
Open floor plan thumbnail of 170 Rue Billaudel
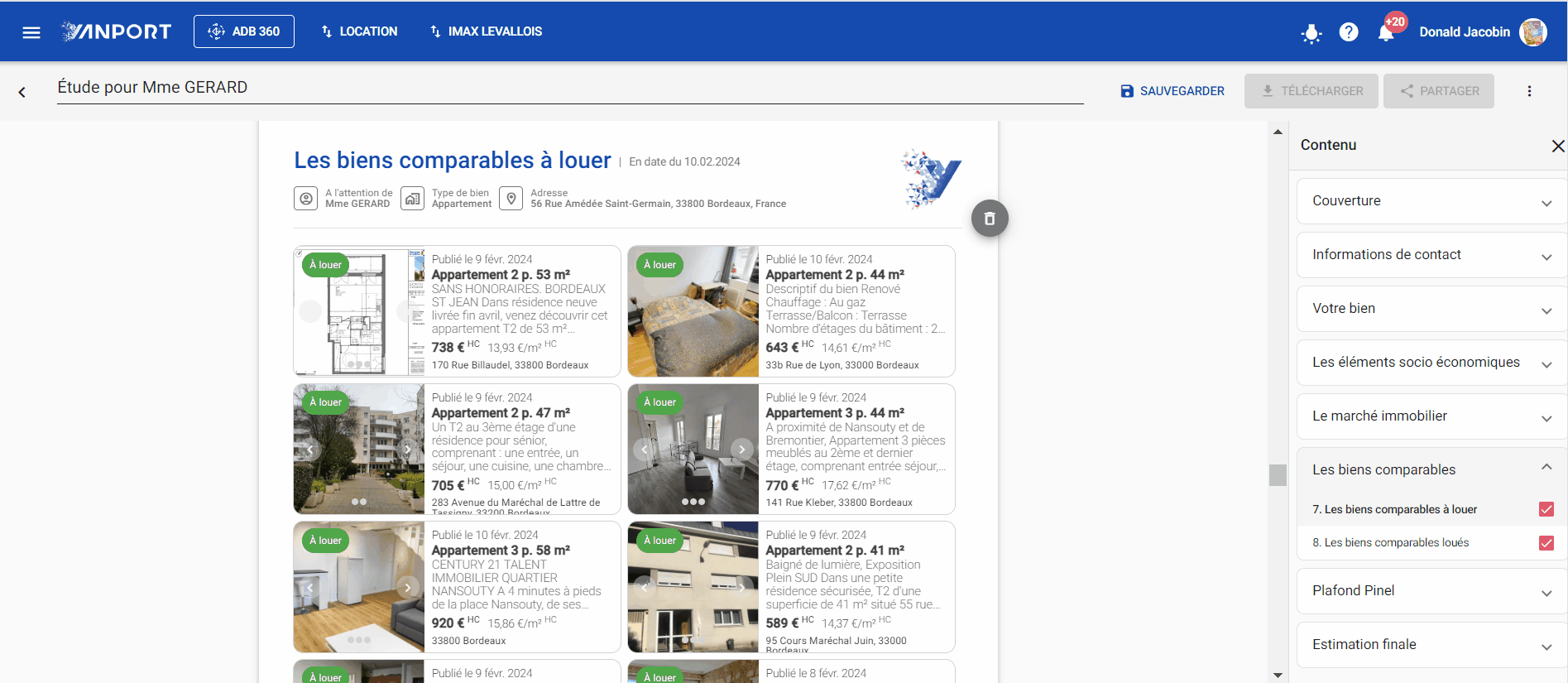tap(359, 311)
